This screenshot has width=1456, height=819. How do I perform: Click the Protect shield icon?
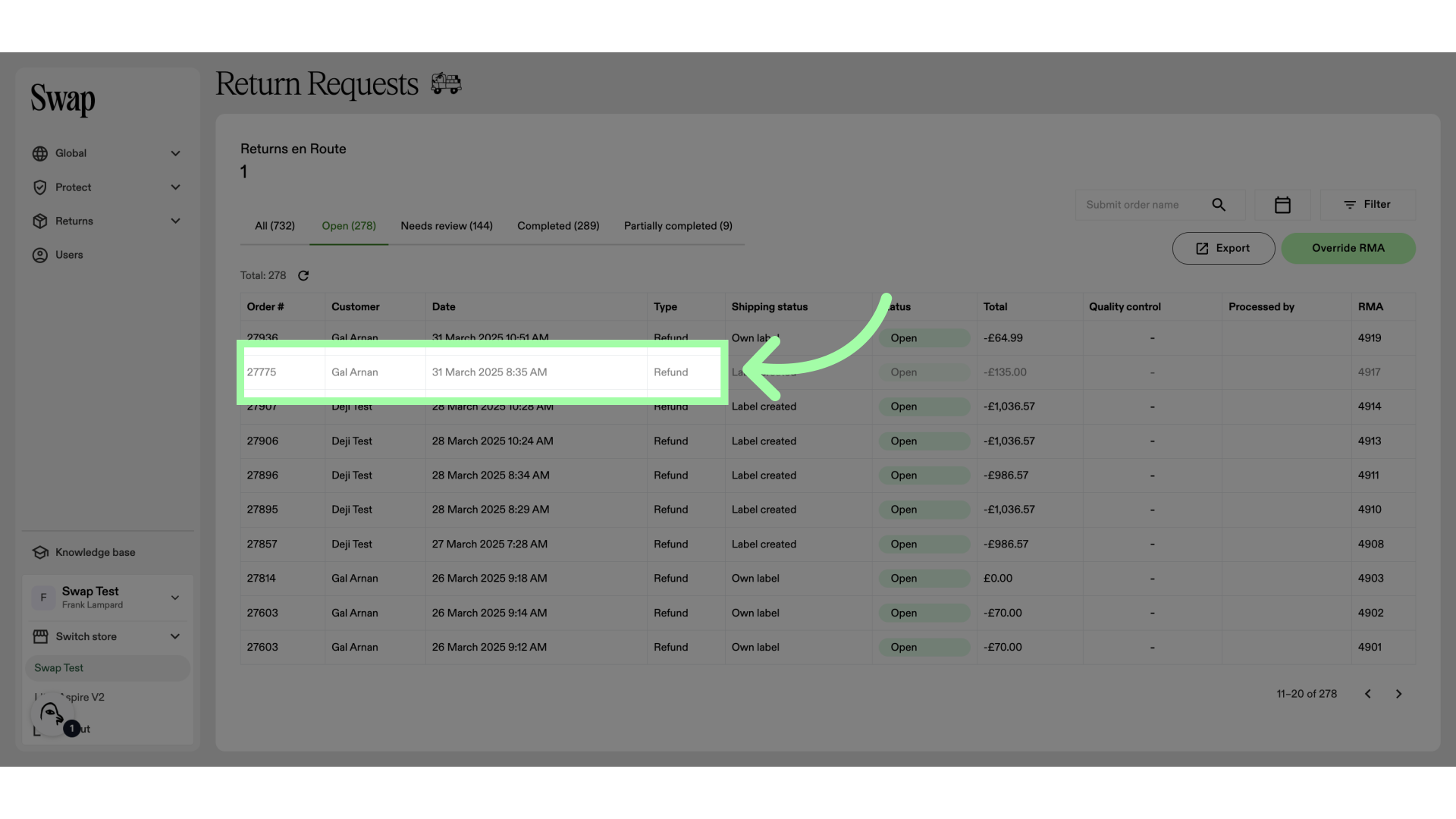[40, 187]
